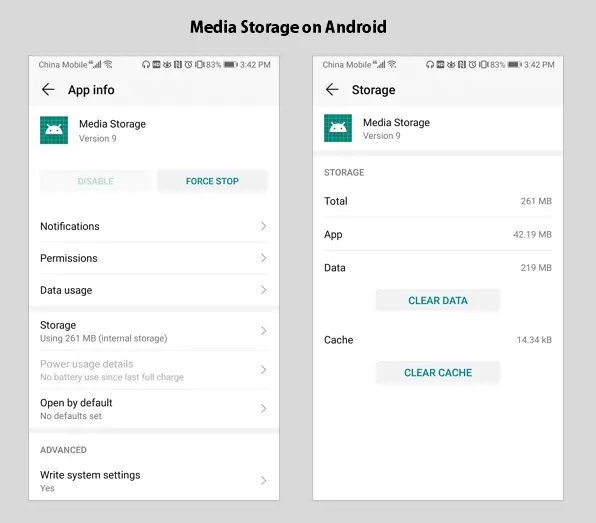The height and width of the screenshot is (523, 596).
Task: Go back from the App info screen
Action: [x=48, y=90]
